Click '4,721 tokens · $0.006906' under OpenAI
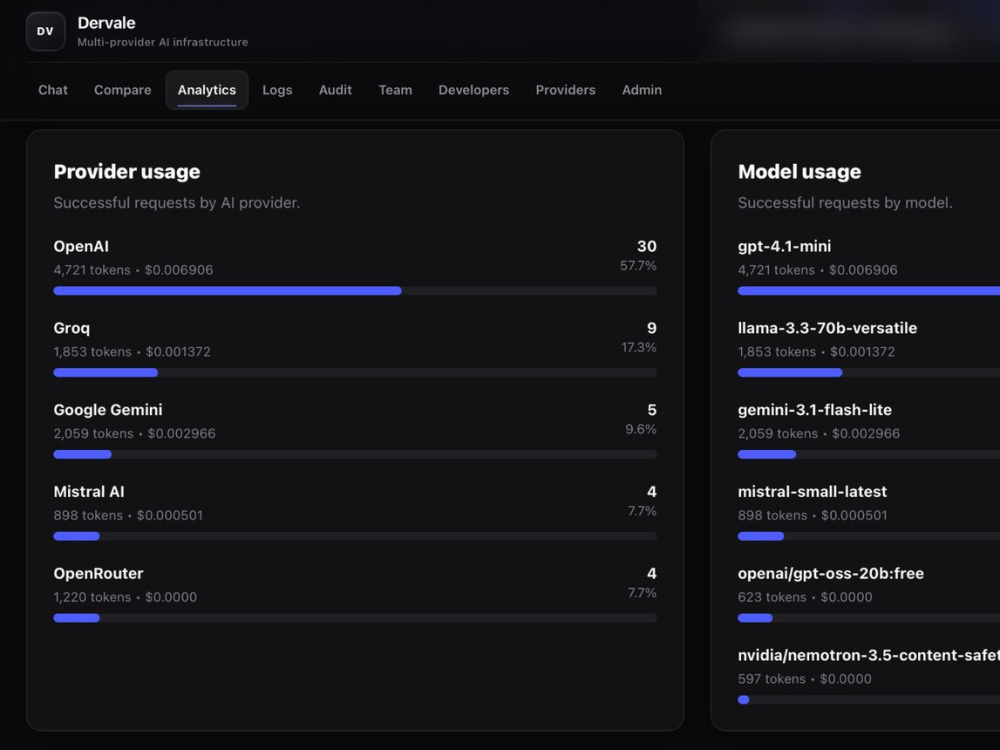The height and width of the screenshot is (750, 1000). [x=133, y=270]
